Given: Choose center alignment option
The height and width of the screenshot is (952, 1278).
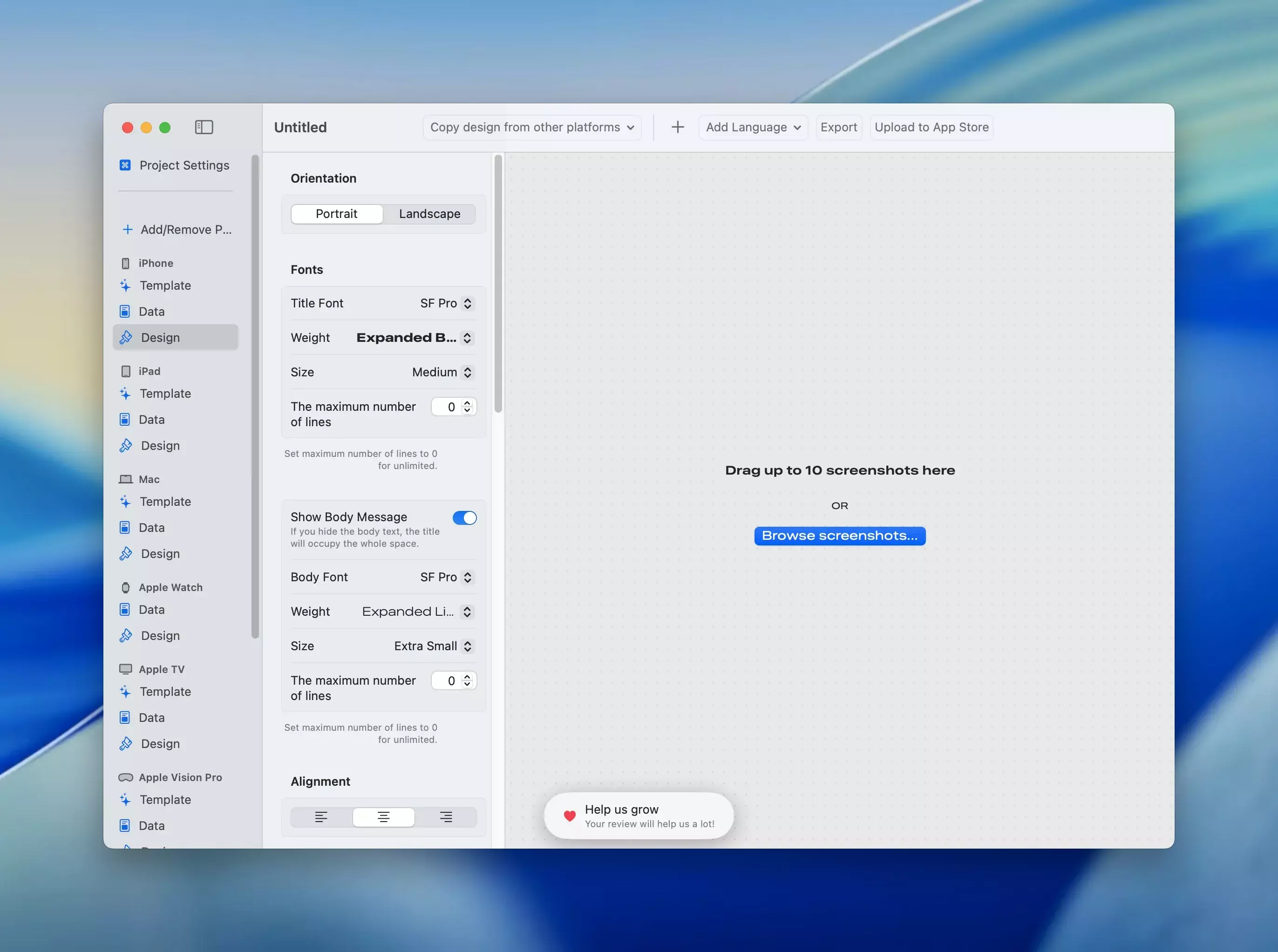Looking at the screenshot, I should click(x=383, y=817).
